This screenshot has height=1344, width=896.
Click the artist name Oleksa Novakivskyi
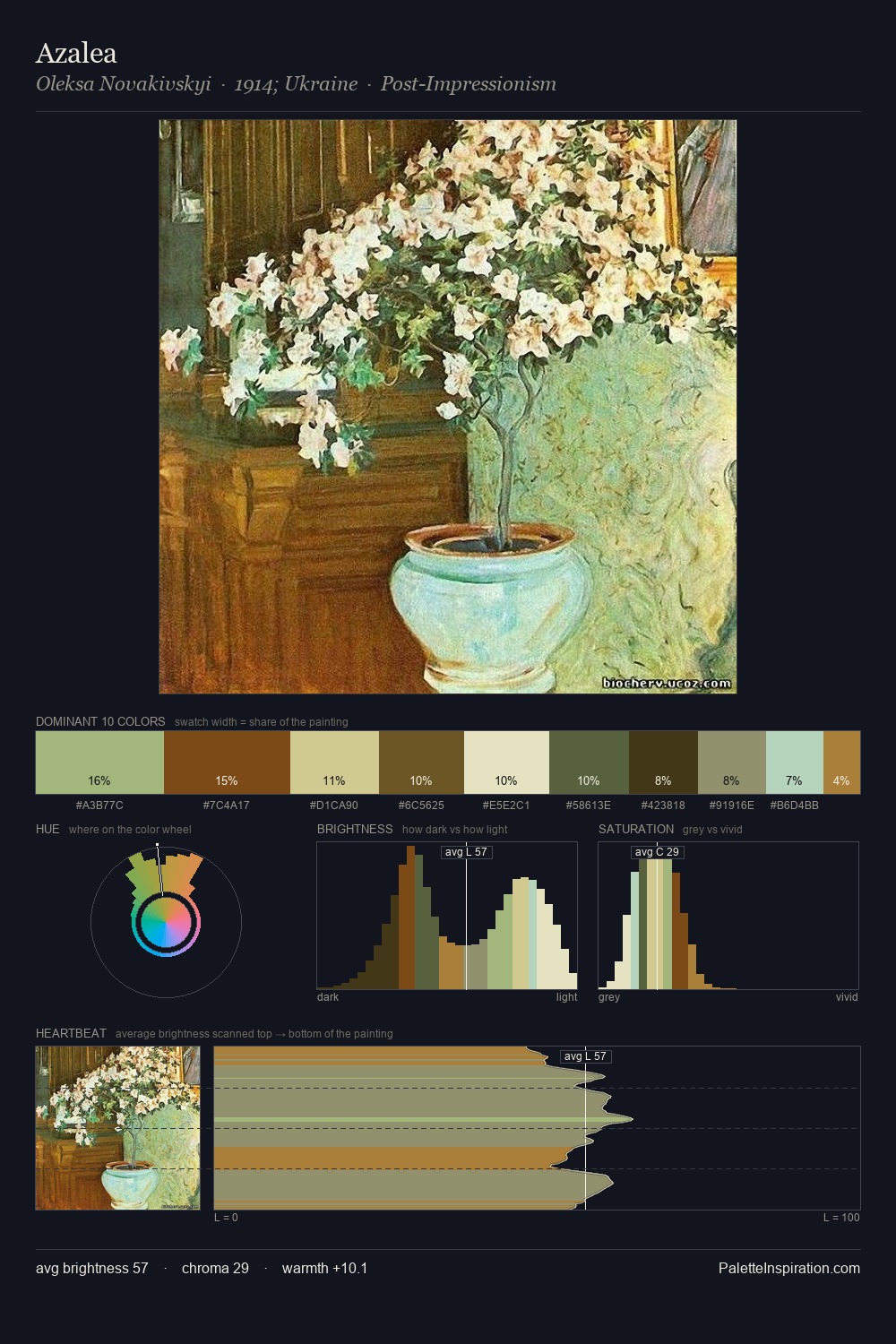124,84
